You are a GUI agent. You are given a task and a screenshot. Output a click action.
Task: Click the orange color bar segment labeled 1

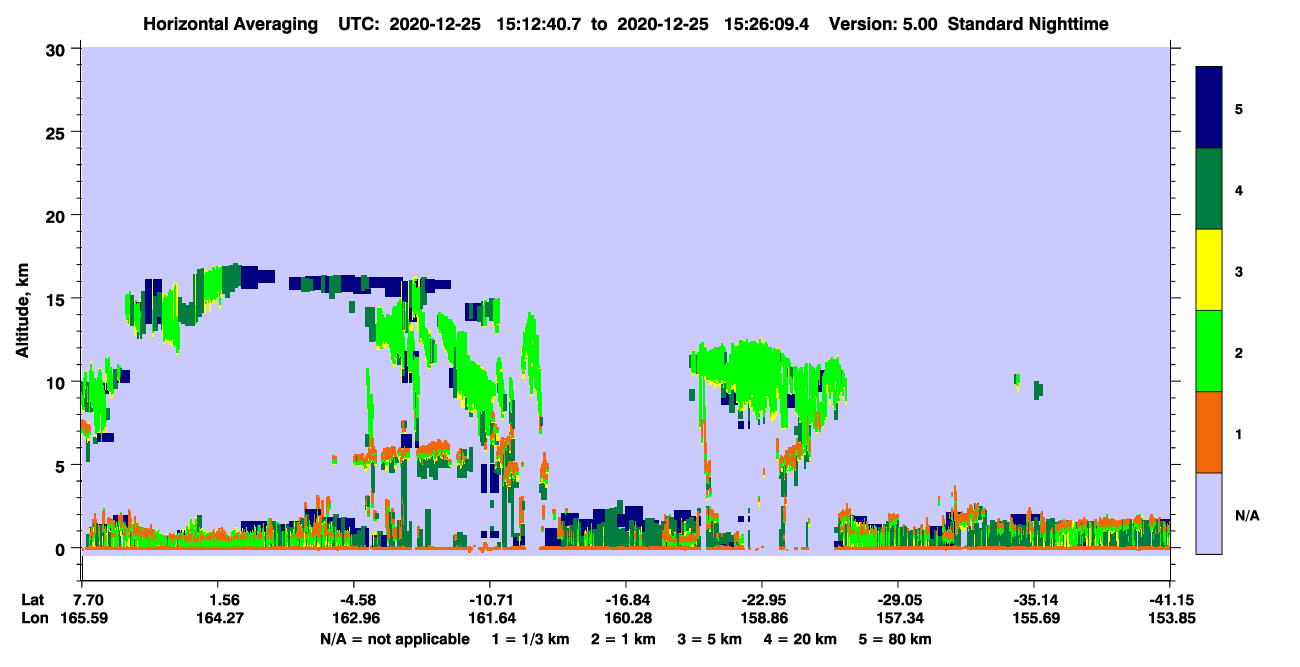pyautogui.click(x=1209, y=432)
